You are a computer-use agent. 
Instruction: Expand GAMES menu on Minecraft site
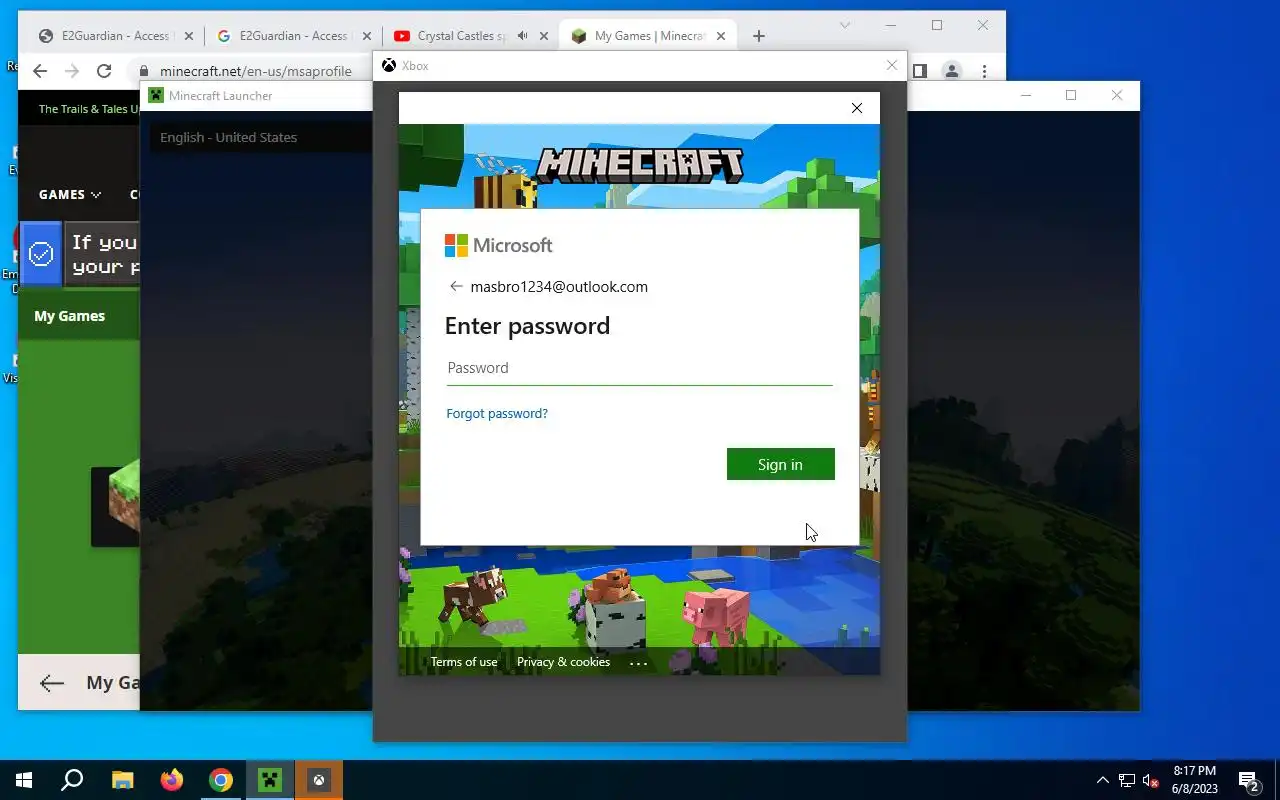pyautogui.click(x=70, y=194)
